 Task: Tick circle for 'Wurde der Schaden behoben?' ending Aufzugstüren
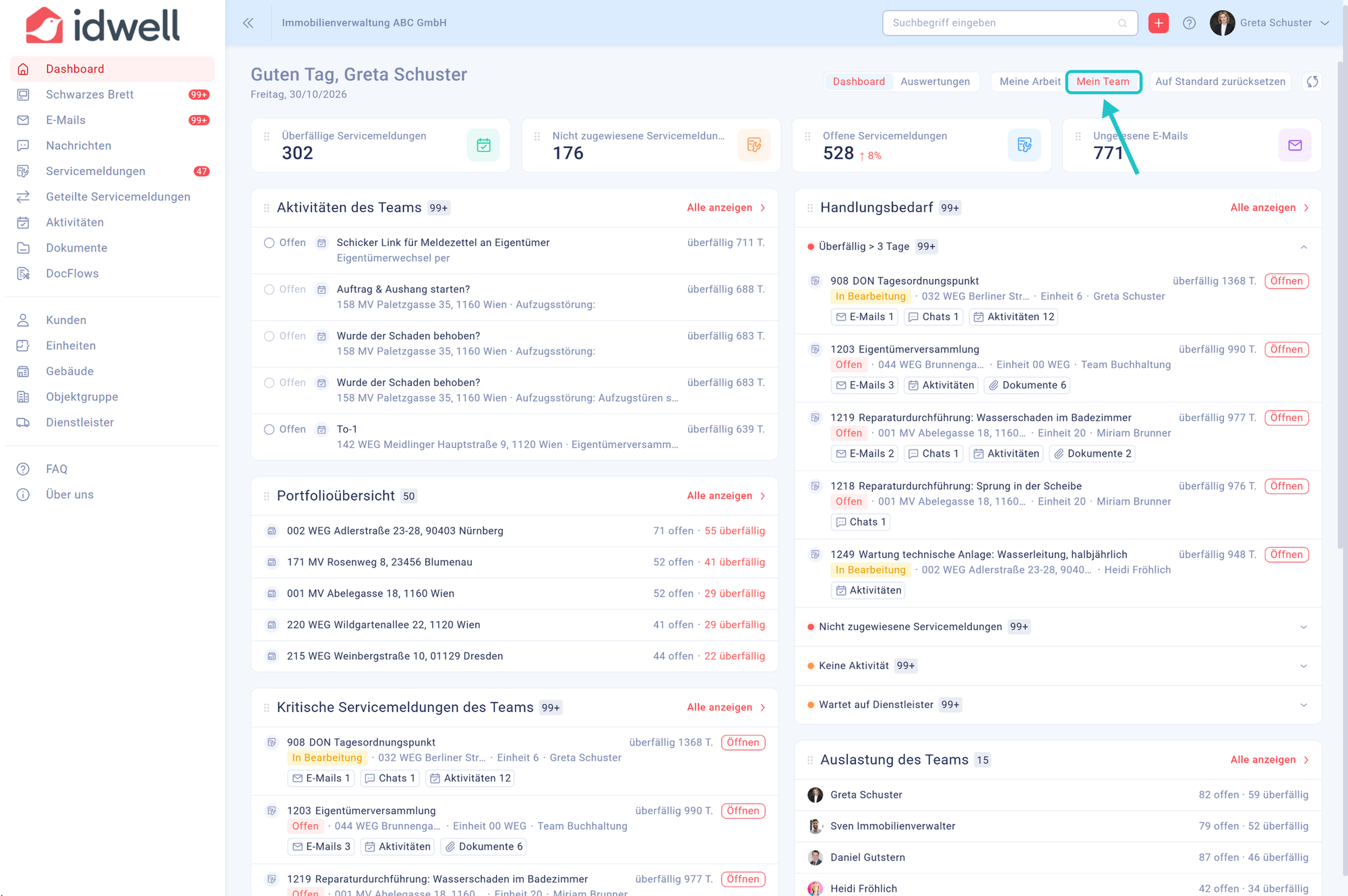point(269,383)
